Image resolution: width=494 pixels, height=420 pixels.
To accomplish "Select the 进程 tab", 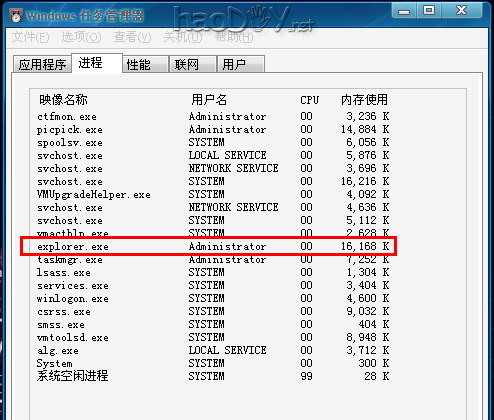I will [97, 63].
